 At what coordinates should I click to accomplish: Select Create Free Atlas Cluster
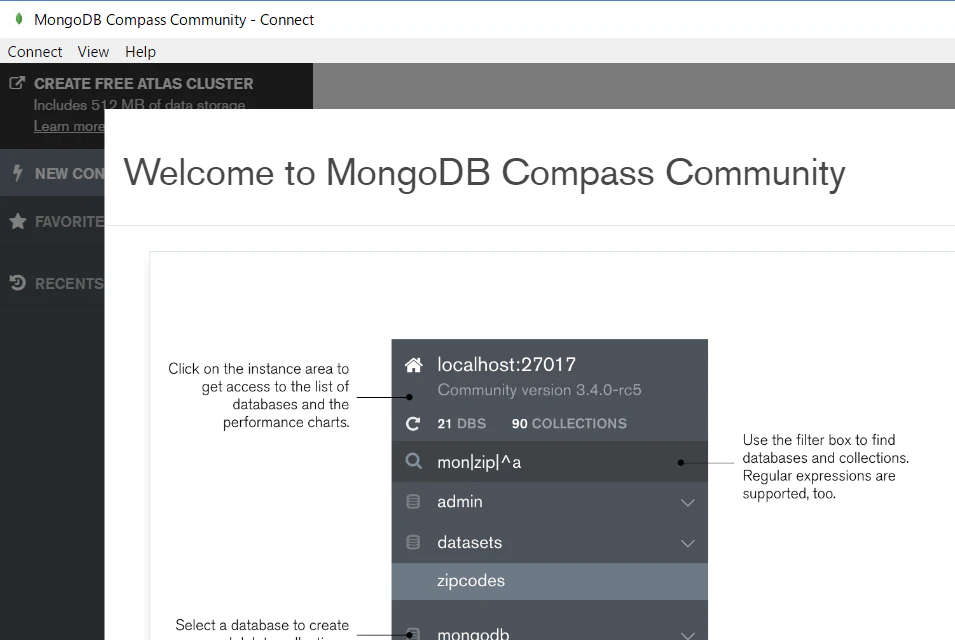click(x=144, y=83)
